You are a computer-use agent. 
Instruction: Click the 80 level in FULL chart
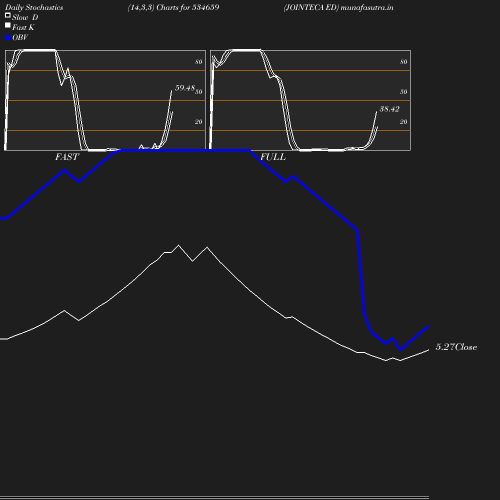[404, 62]
